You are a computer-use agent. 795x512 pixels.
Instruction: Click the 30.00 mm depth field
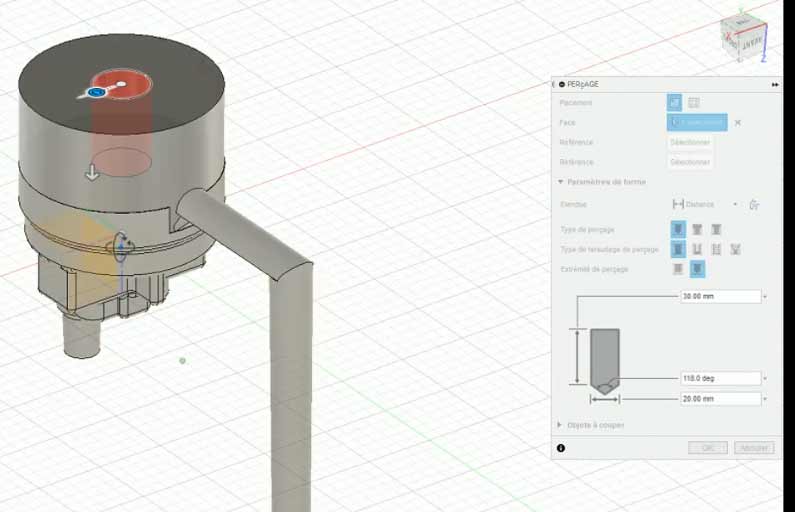pos(720,297)
